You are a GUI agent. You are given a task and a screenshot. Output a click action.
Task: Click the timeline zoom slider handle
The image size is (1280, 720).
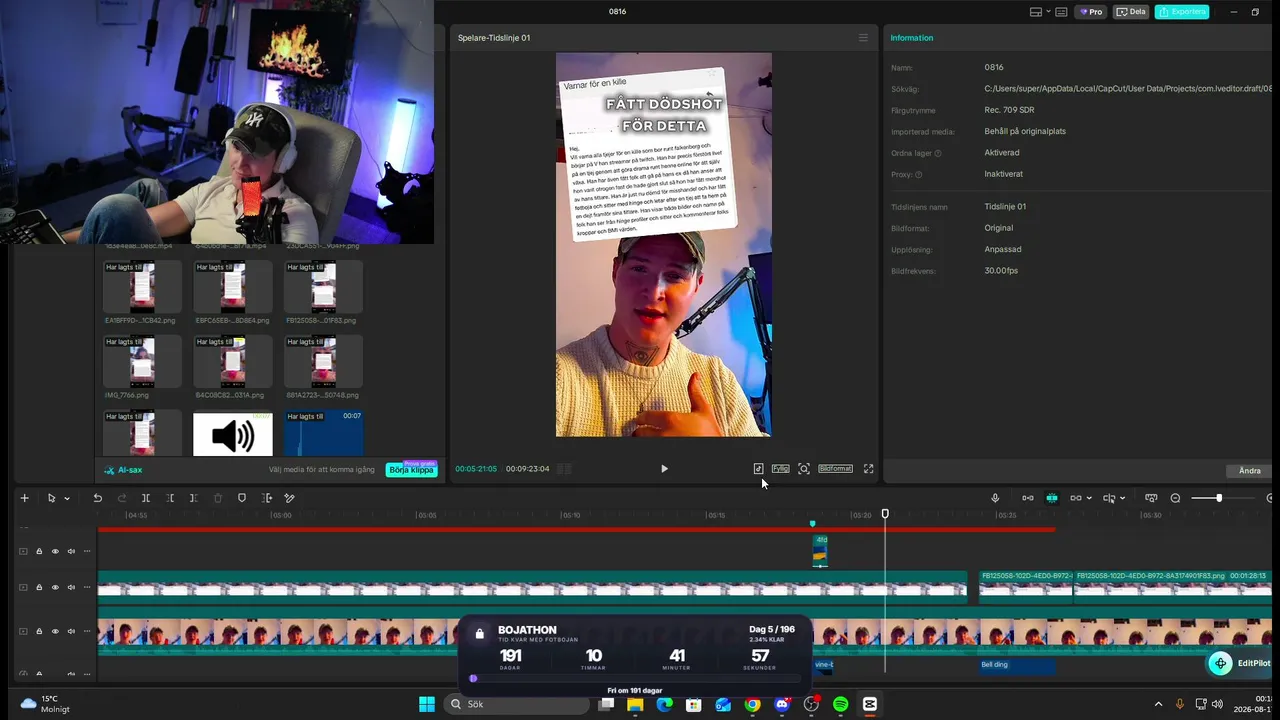pos(1219,498)
